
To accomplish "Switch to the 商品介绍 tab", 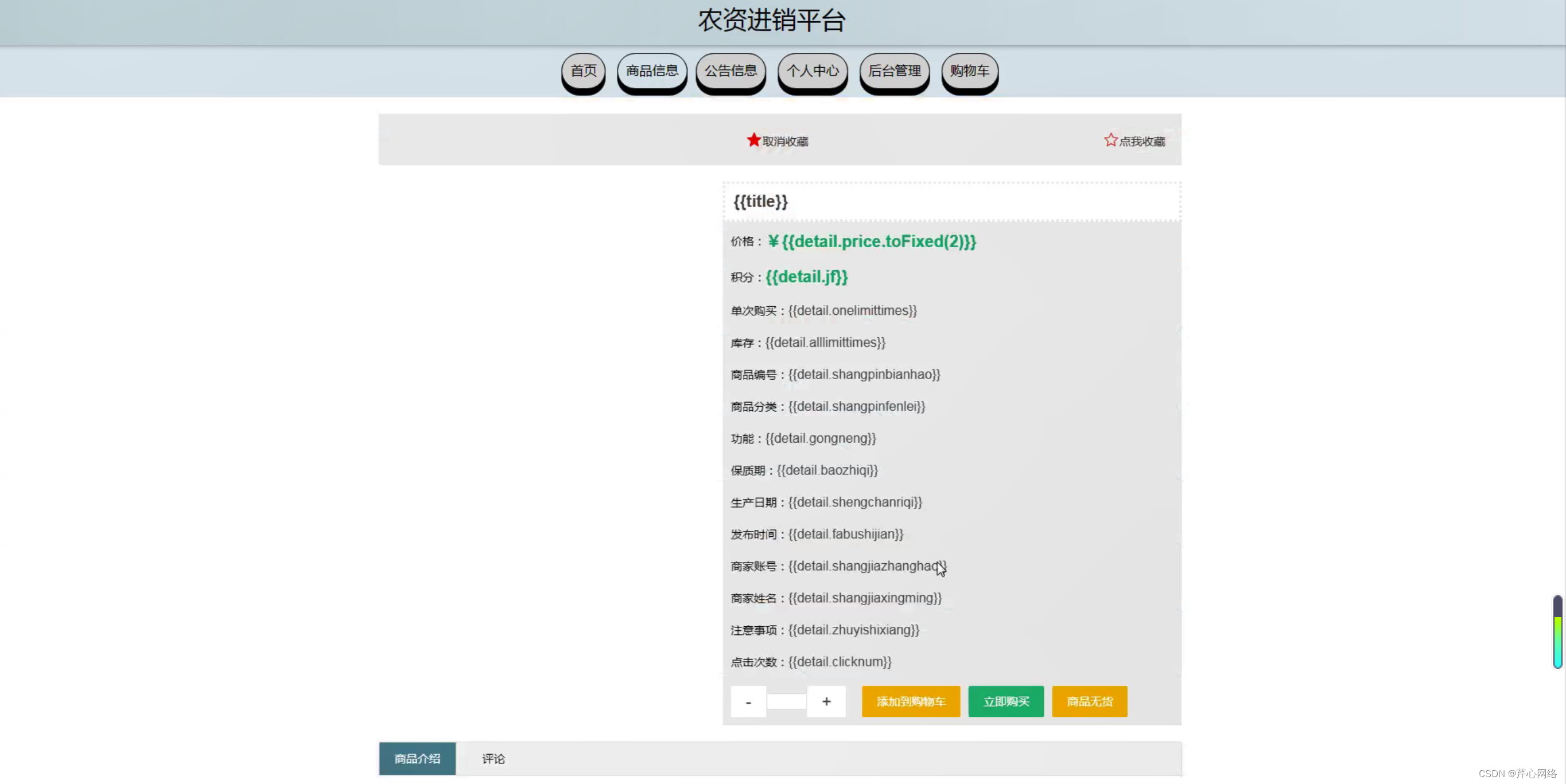I will [417, 758].
